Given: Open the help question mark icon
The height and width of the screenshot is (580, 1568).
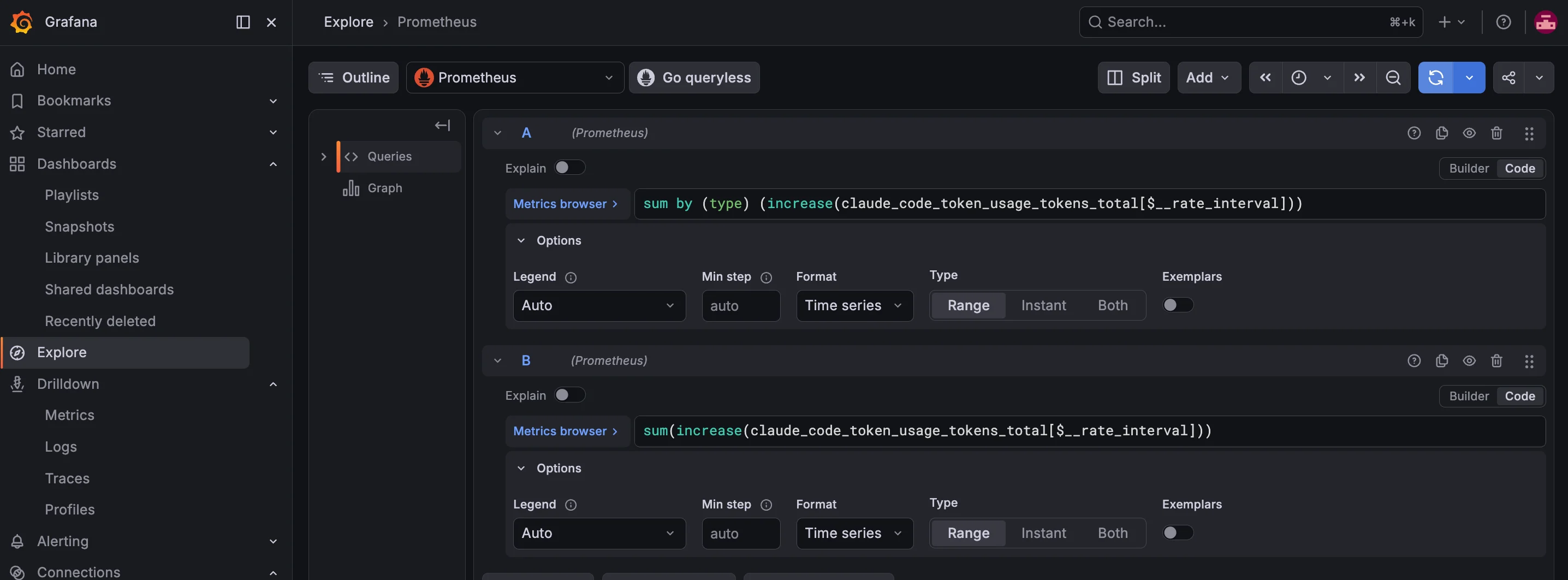Looking at the screenshot, I should coord(1504,22).
